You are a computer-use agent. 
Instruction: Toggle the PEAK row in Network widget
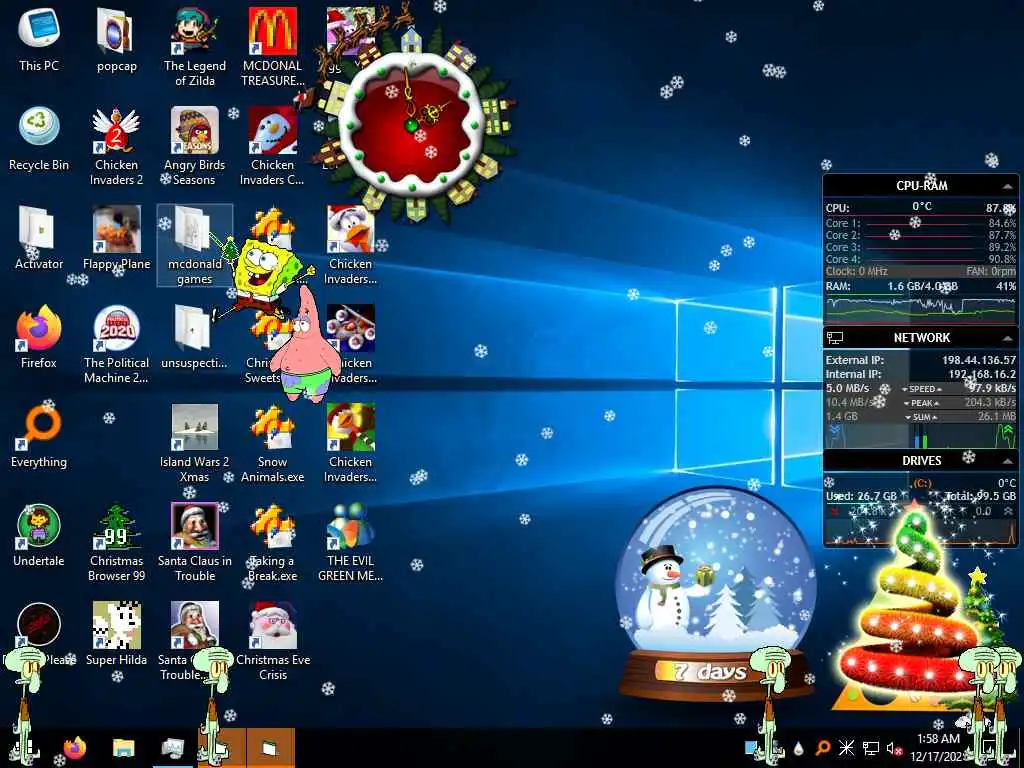[x=921, y=403]
